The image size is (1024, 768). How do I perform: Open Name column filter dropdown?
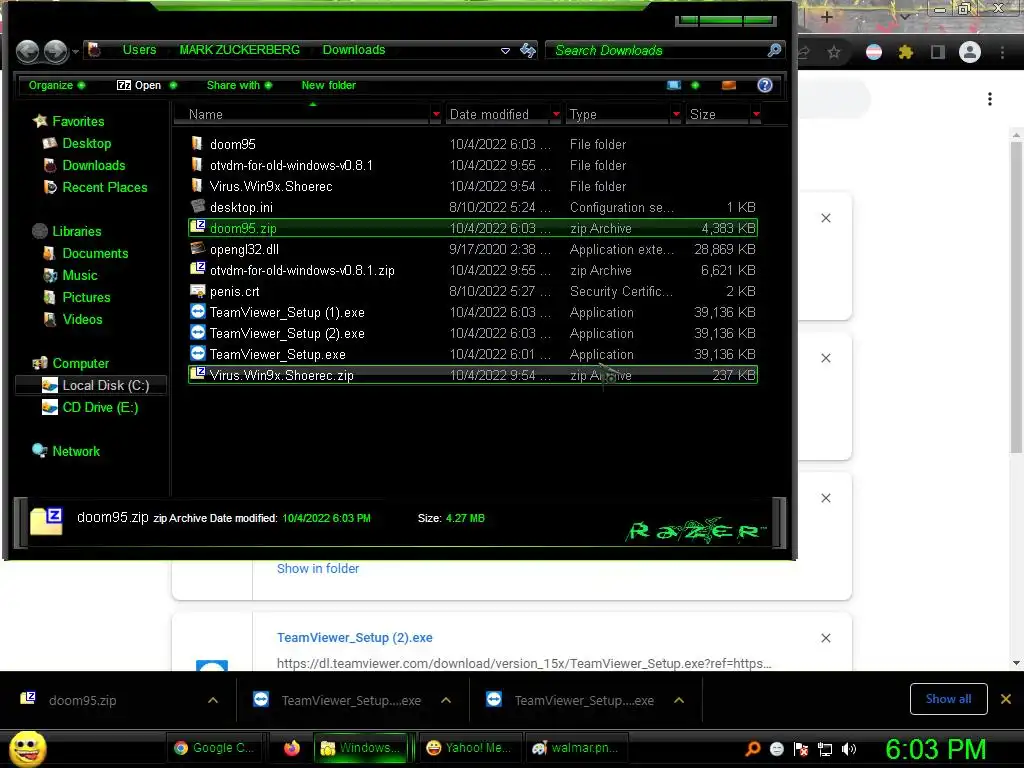click(436, 114)
